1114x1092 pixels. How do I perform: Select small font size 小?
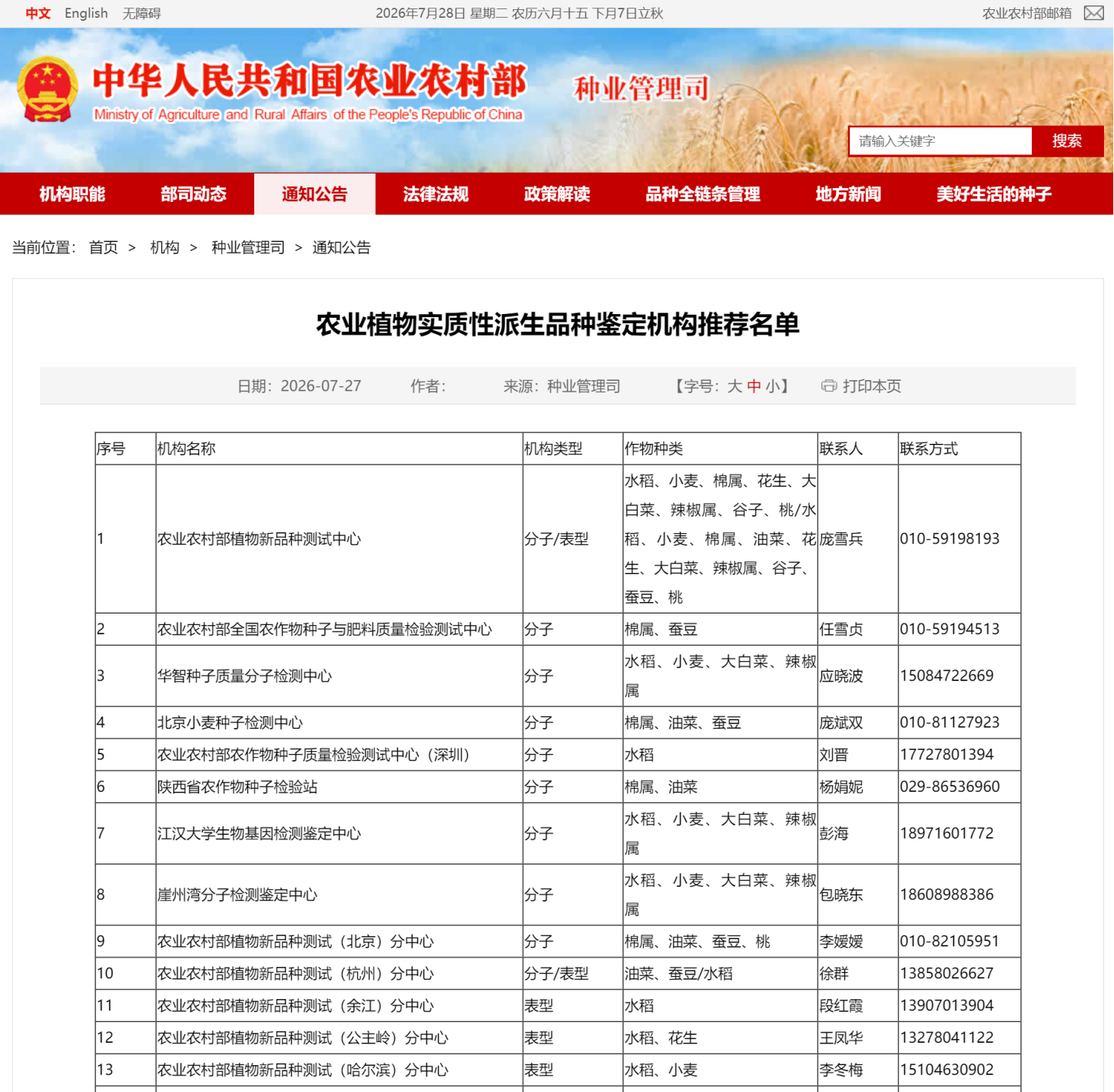(x=772, y=386)
